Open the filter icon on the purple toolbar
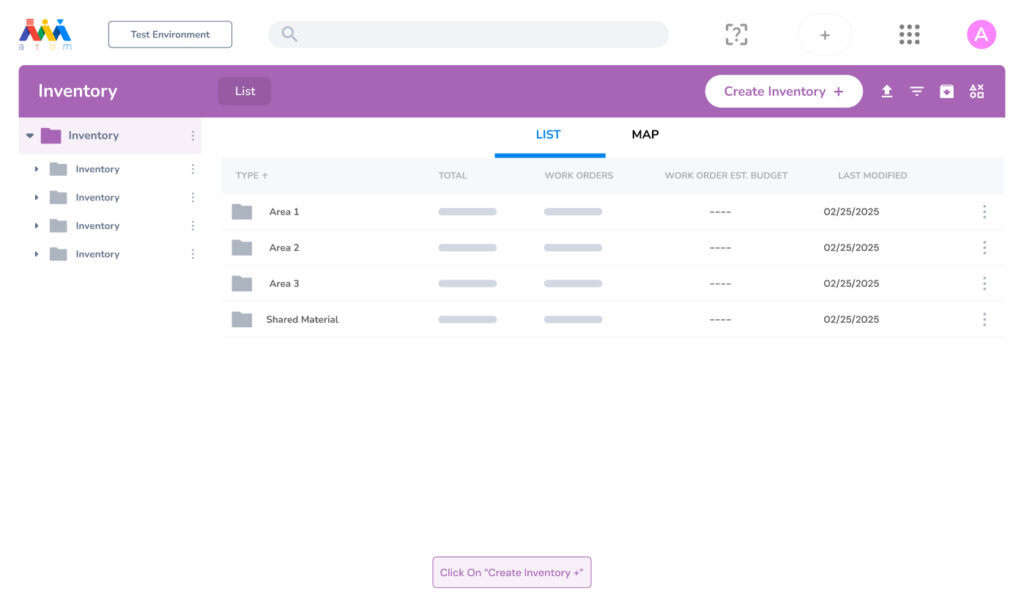This screenshot has height=612, width=1024. [x=916, y=91]
